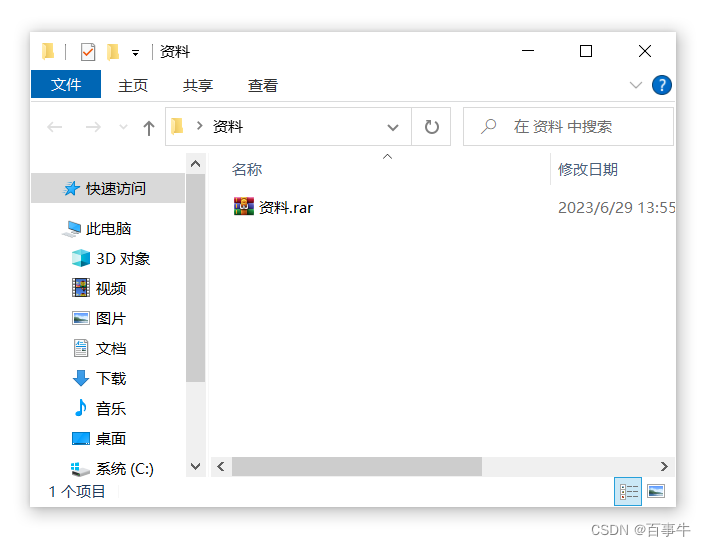Go back with the left arrow
This screenshot has width=706, height=546.
pos(54,127)
